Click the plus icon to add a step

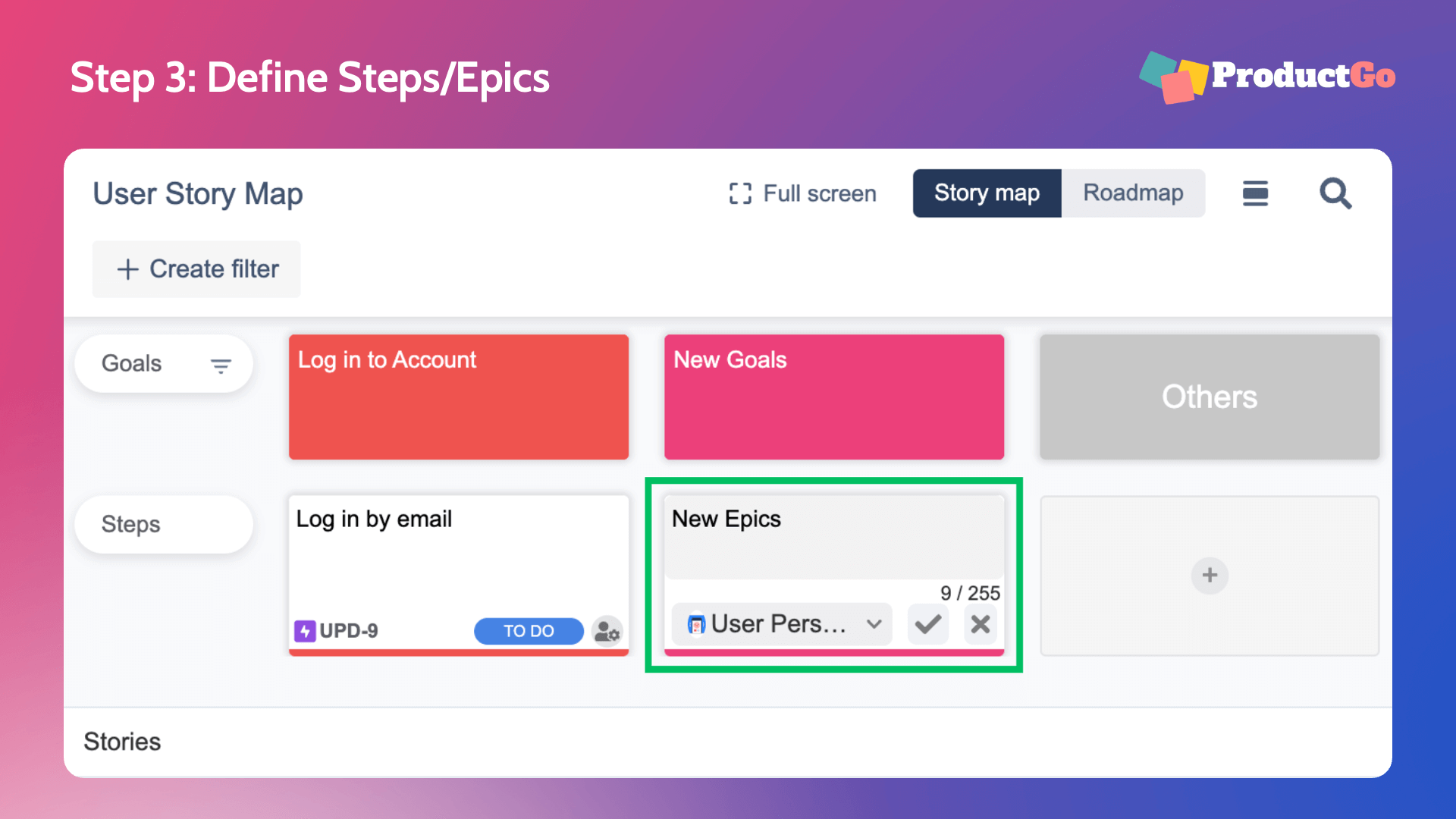pyautogui.click(x=1210, y=576)
